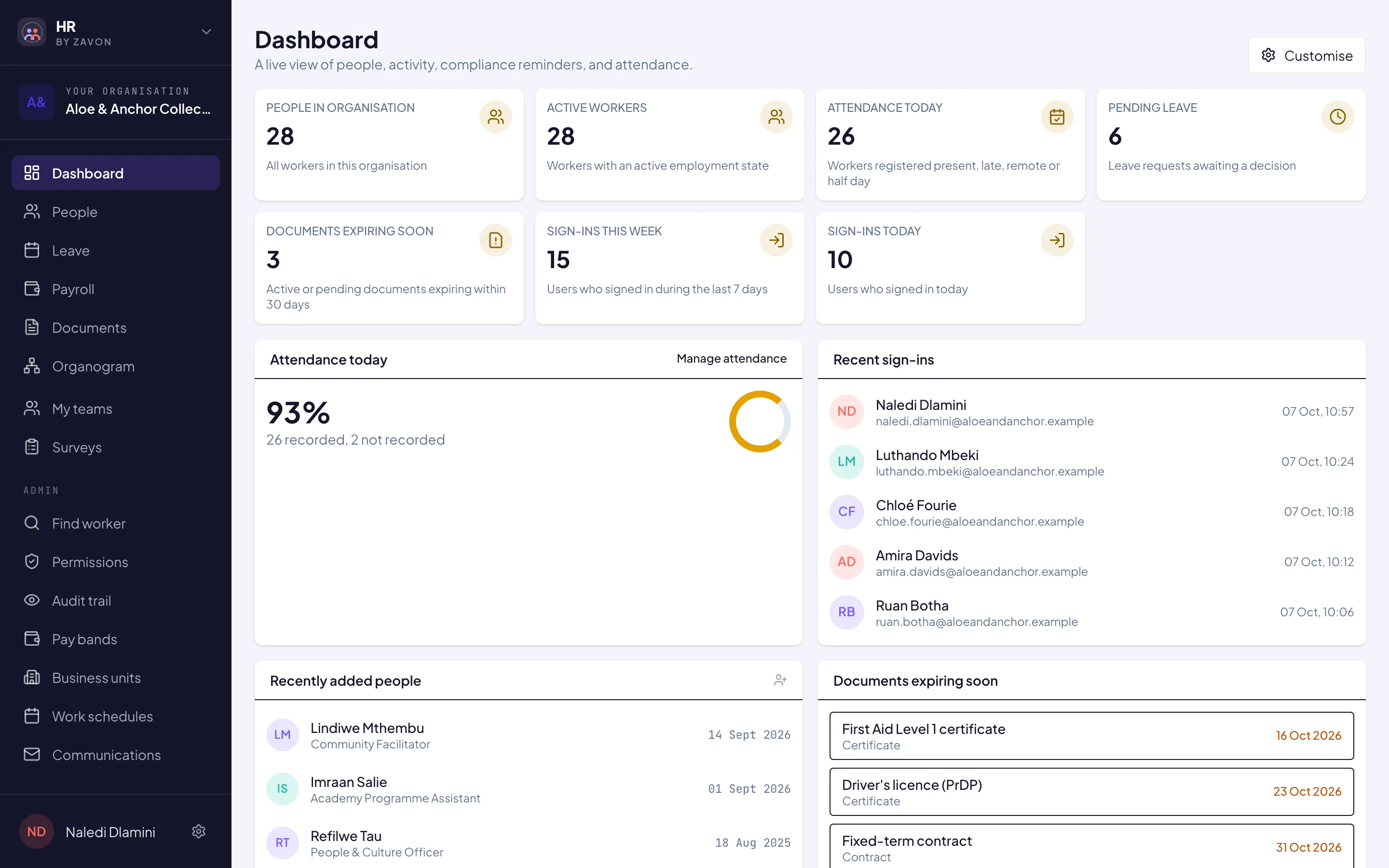Click 16 Oct 2026 expiry date
Viewport: 1389px width, 868px height.
(x=1308, y=735)
